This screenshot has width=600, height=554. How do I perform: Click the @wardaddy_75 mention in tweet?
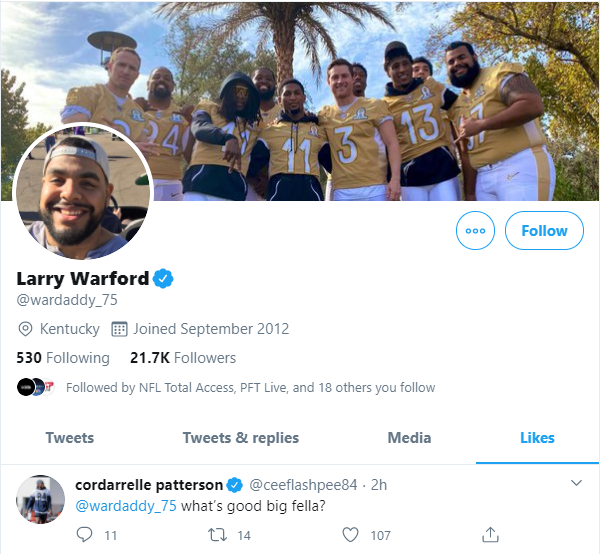coord(126,506)
